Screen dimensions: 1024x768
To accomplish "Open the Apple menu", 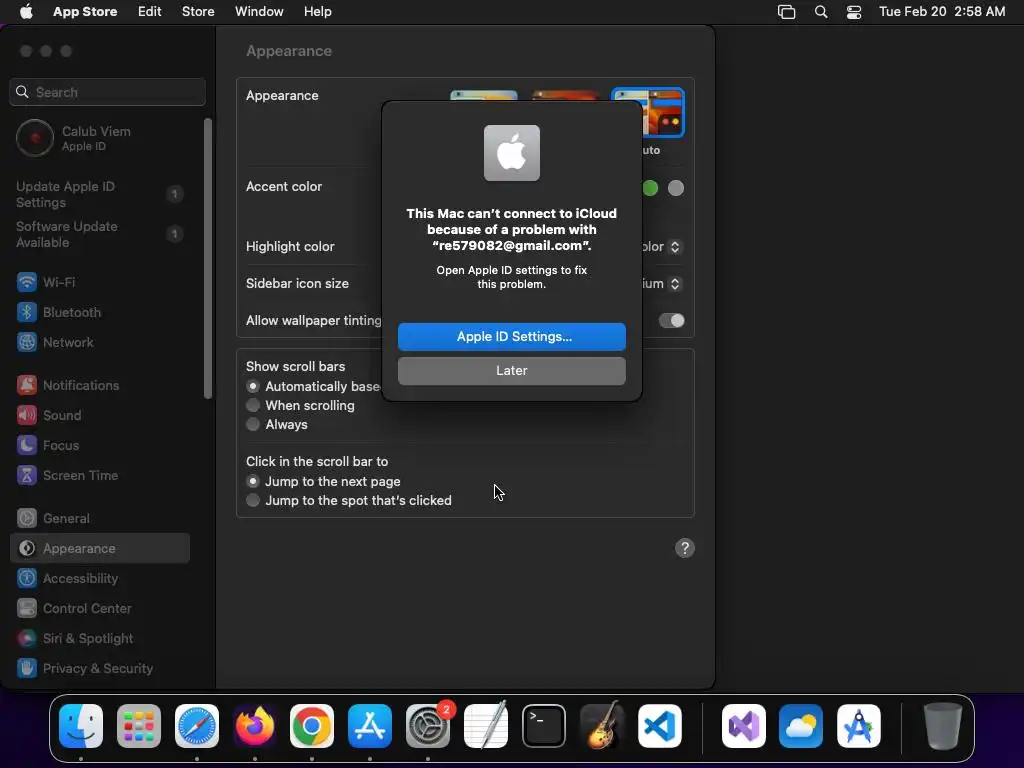I will pos(26,12).
